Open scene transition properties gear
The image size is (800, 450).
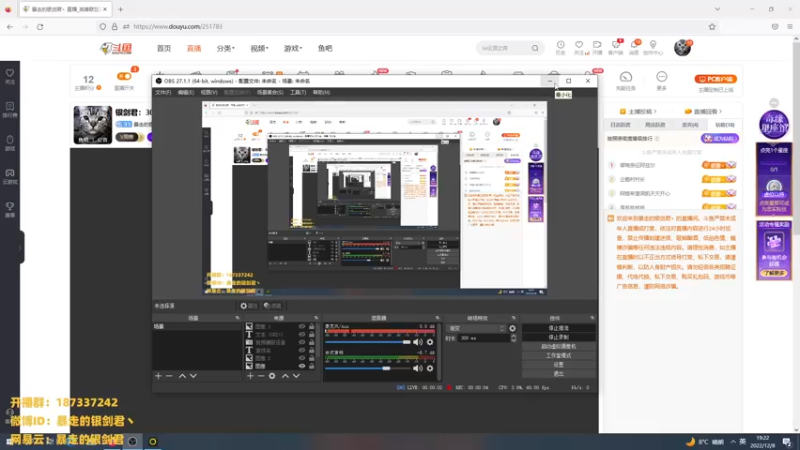click(x=512, y=329)
